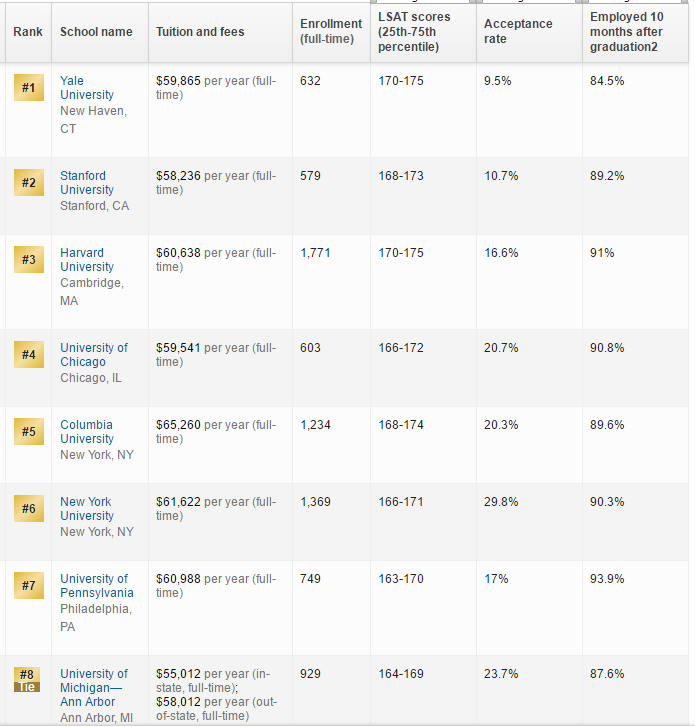Viewport: 695px width, 727px height.
Task: Click the #6 rank badge
Action: click(x=28, y=509)
